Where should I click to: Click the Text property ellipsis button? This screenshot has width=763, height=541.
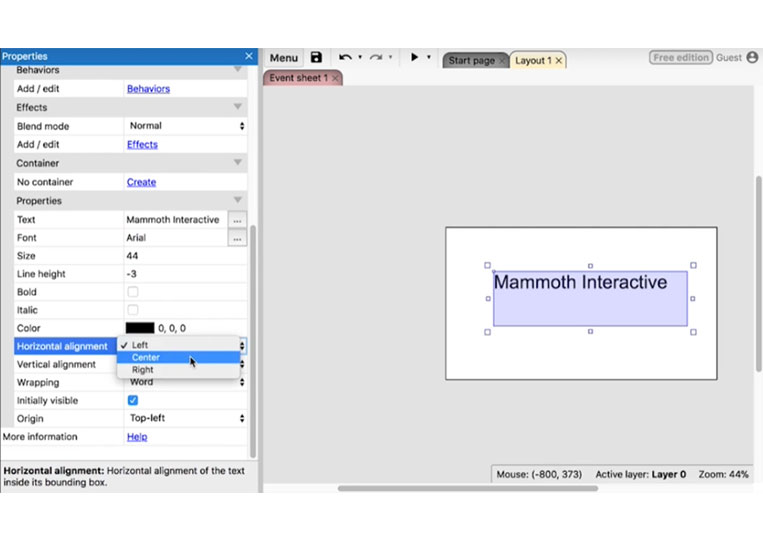coord(237,220)
